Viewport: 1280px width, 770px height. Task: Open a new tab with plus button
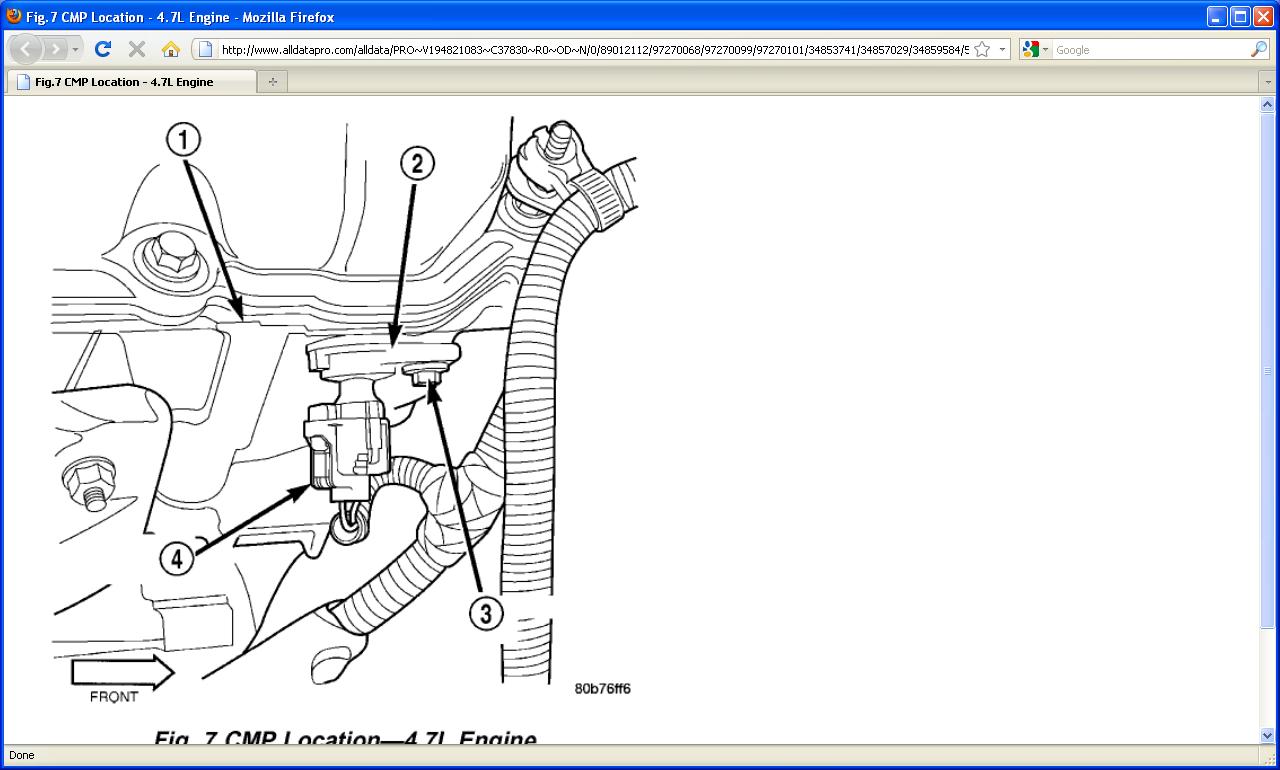(272, 82)
